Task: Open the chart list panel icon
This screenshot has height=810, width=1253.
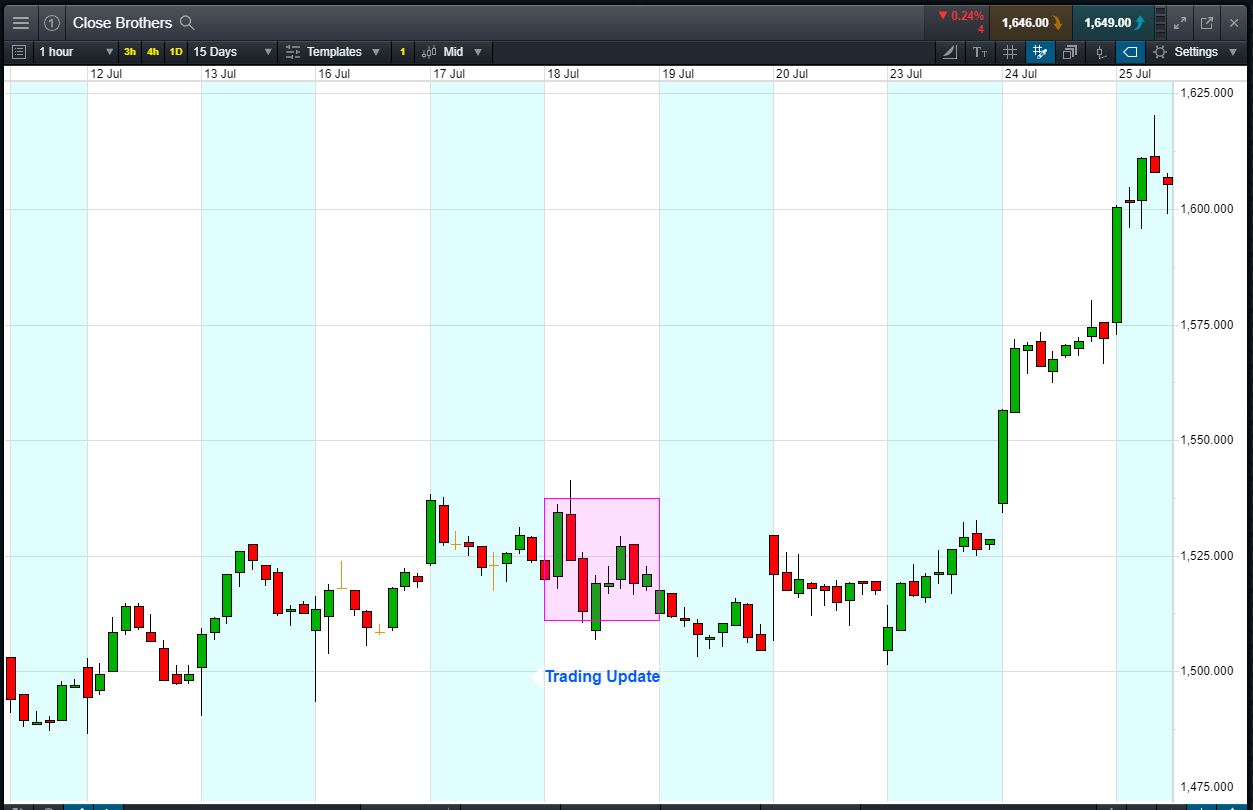Action: [19, 51]
